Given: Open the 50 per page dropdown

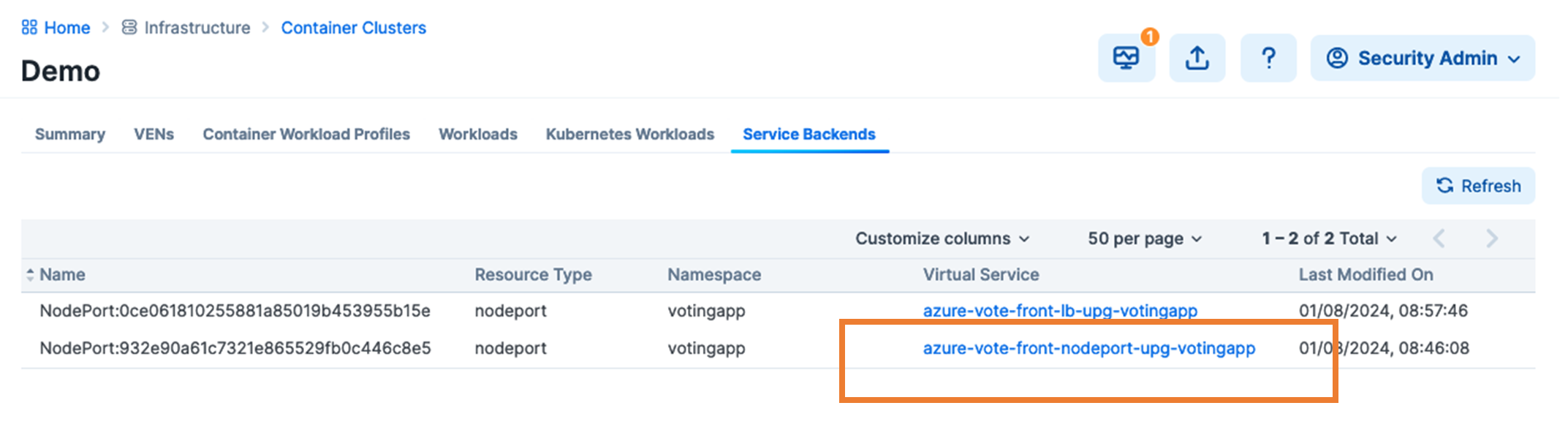Looking at the screenshot, I should pyautogui.click(x=1144, y=238).
